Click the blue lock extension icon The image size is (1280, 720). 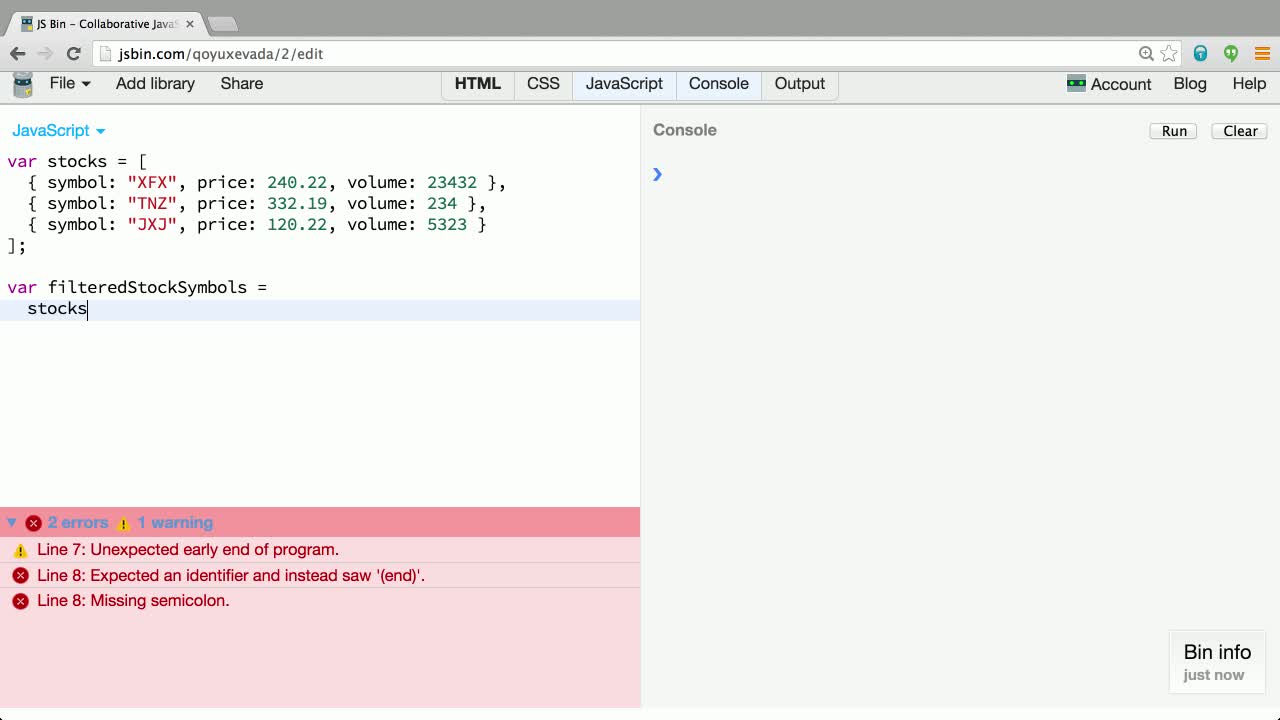pos(1201,53)
